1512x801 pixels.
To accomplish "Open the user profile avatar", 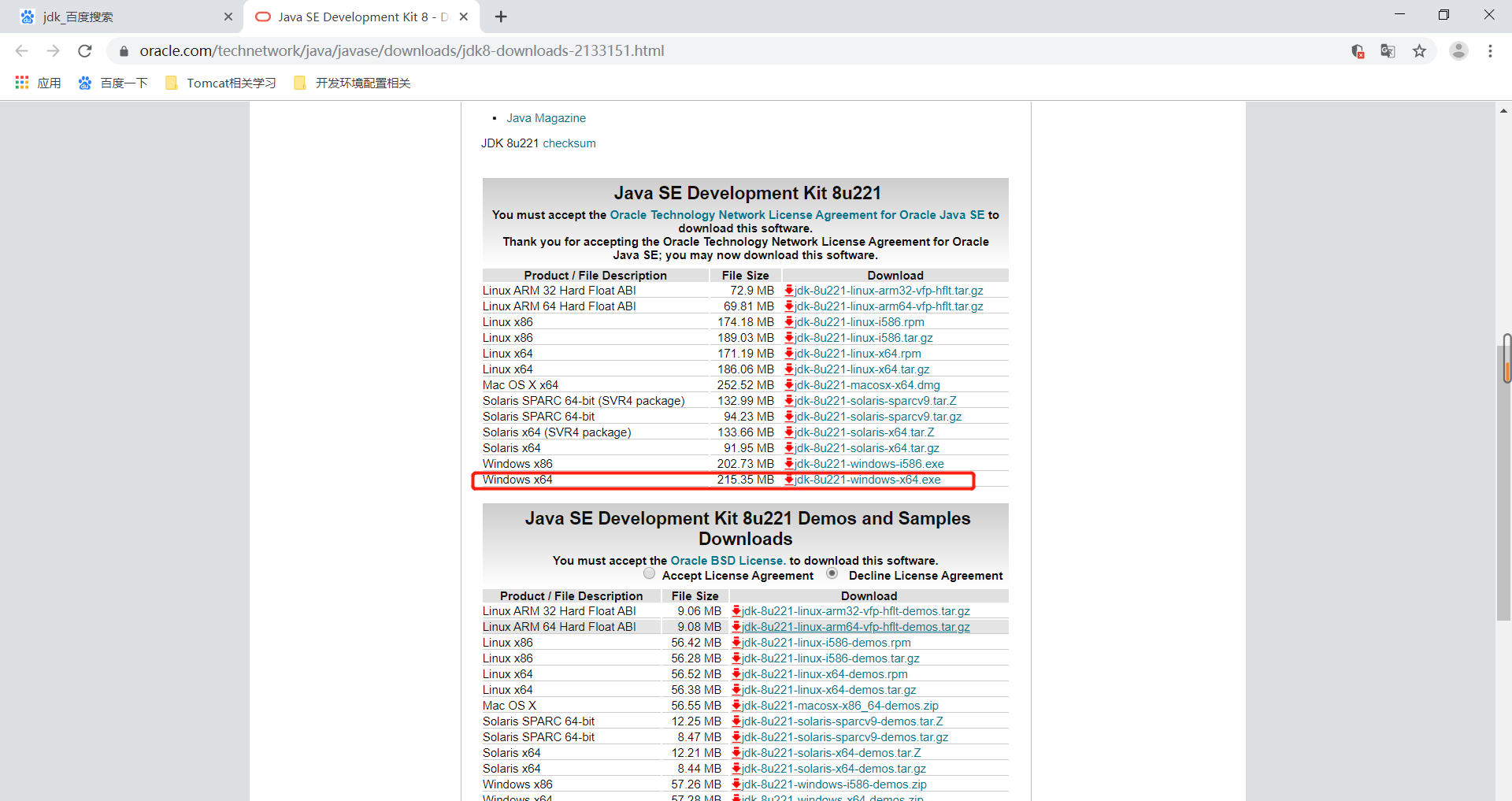I will click(1458, 51).
